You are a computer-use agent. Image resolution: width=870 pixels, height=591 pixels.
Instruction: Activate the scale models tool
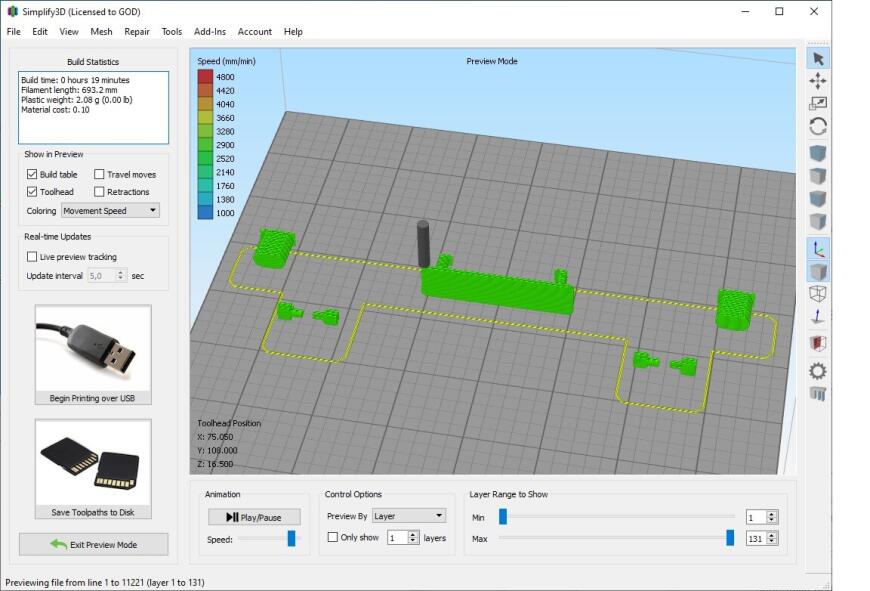point(818,104)
